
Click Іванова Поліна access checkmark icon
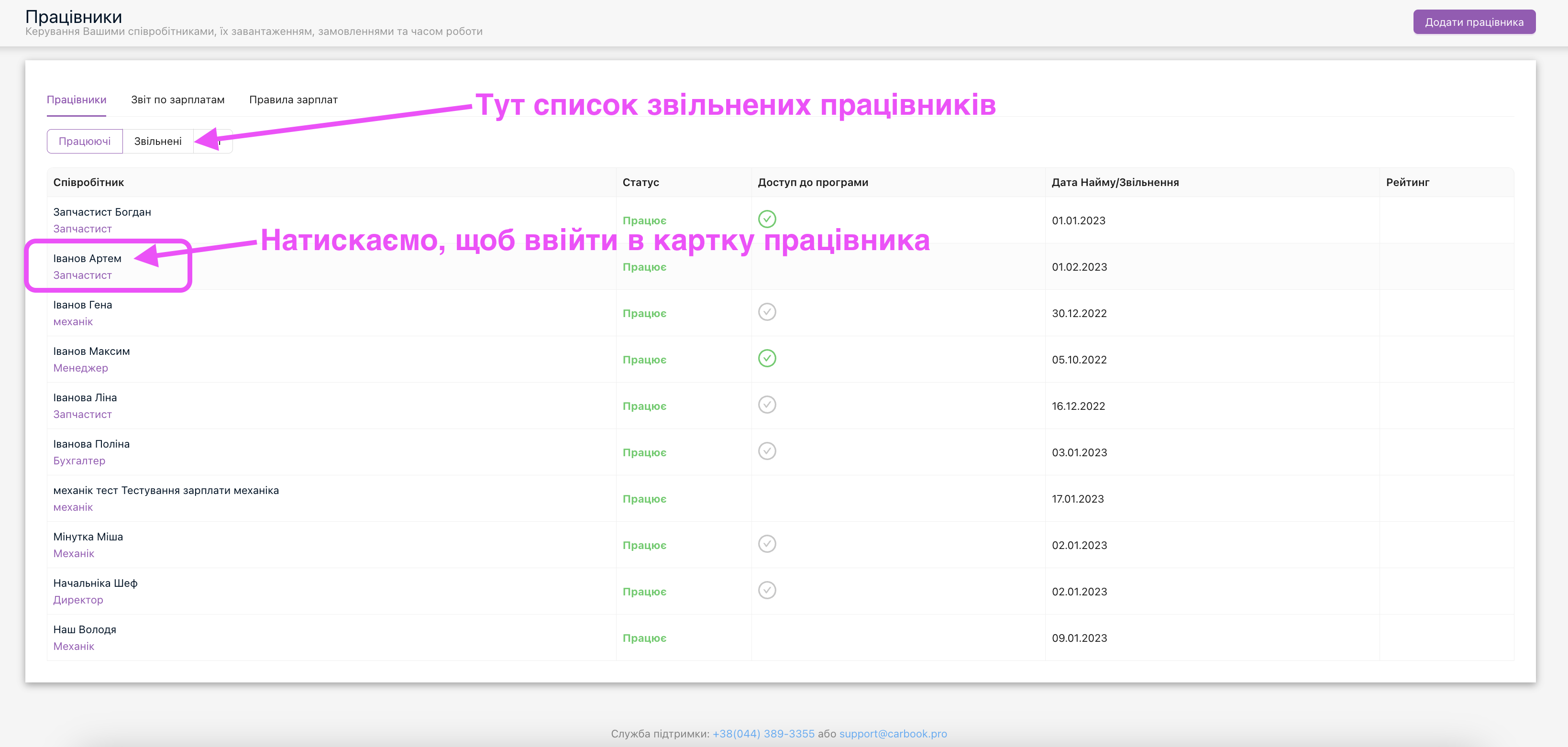[767, 450]
